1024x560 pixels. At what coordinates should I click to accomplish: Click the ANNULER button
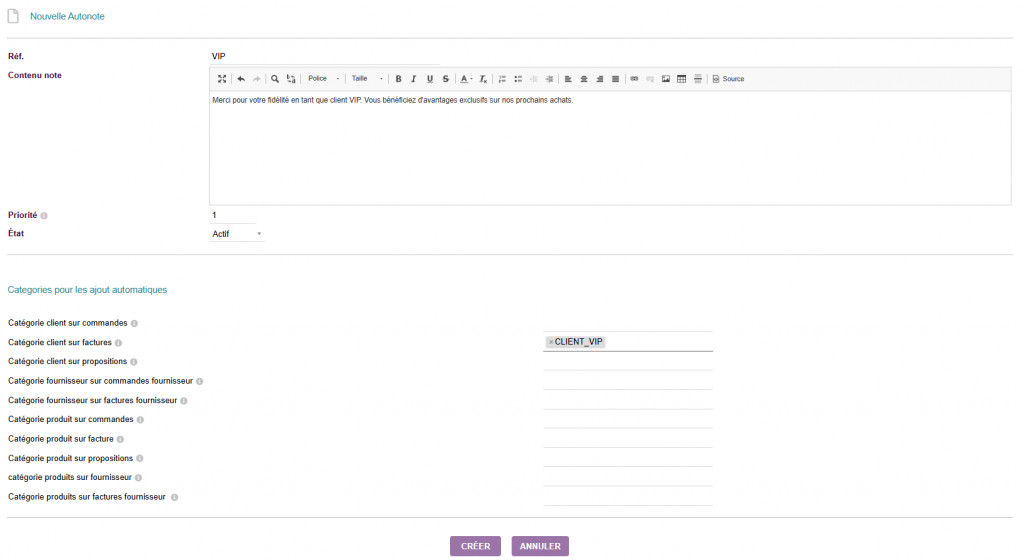tap(540, 546)
